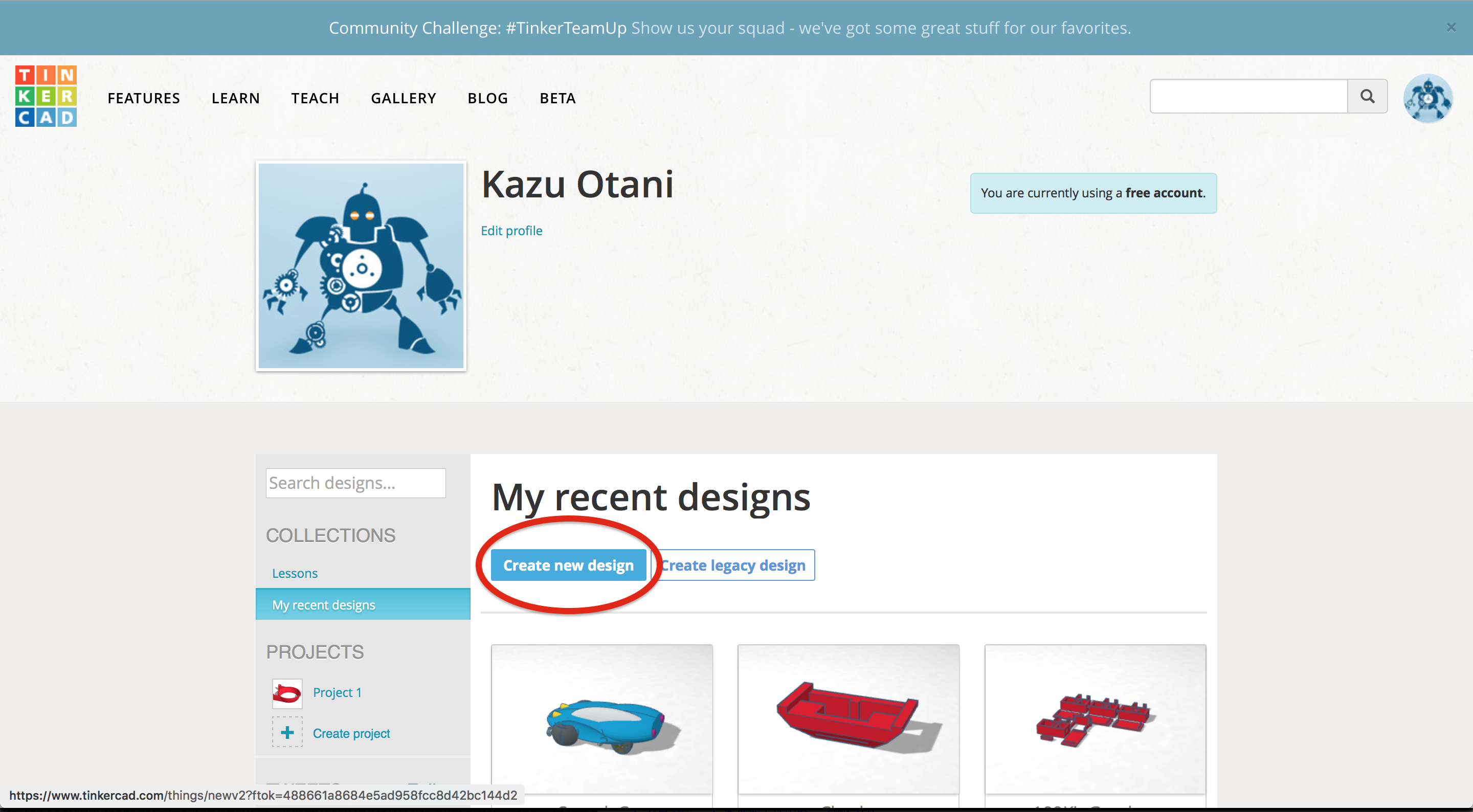This screenshot has height=812, width=1473.
Task: Click the Tinkercad logo
Action: [x=46, y=96]
